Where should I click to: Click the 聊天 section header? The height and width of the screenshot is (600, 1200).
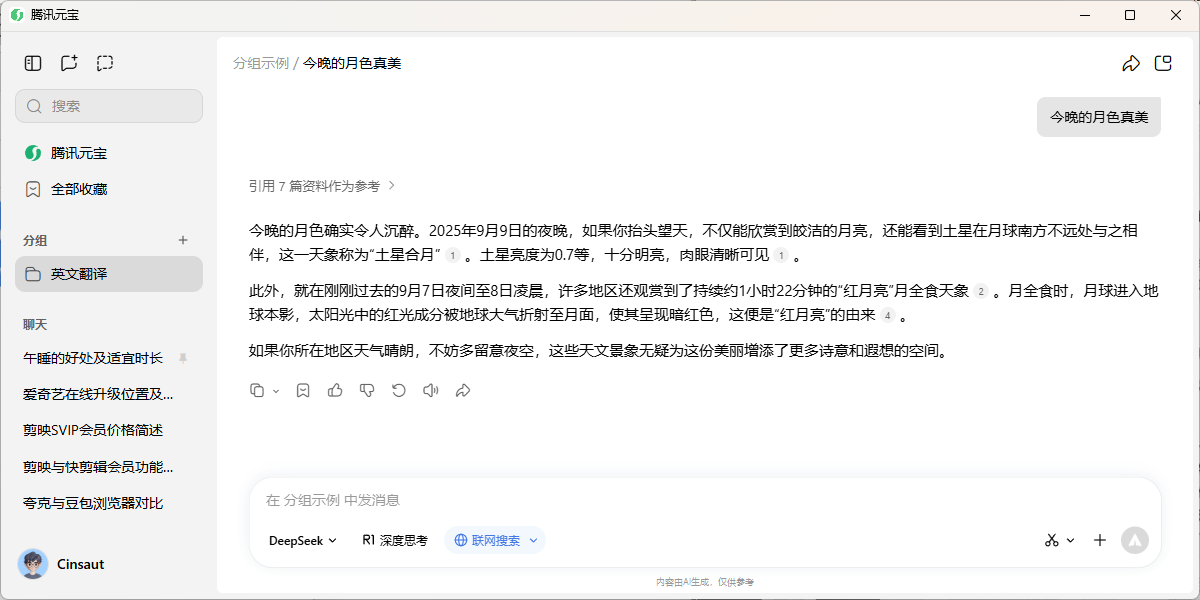[x=35, y=324]
